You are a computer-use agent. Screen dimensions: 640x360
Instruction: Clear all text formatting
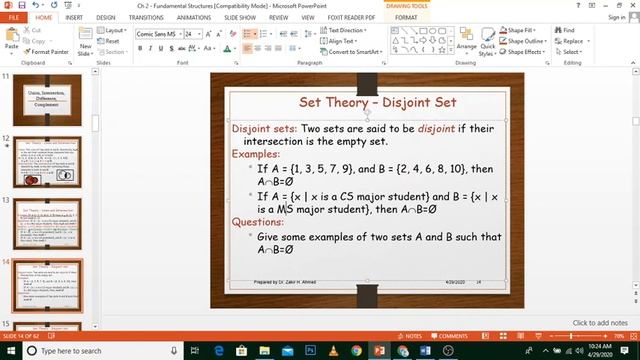click(x=233, y=34)
